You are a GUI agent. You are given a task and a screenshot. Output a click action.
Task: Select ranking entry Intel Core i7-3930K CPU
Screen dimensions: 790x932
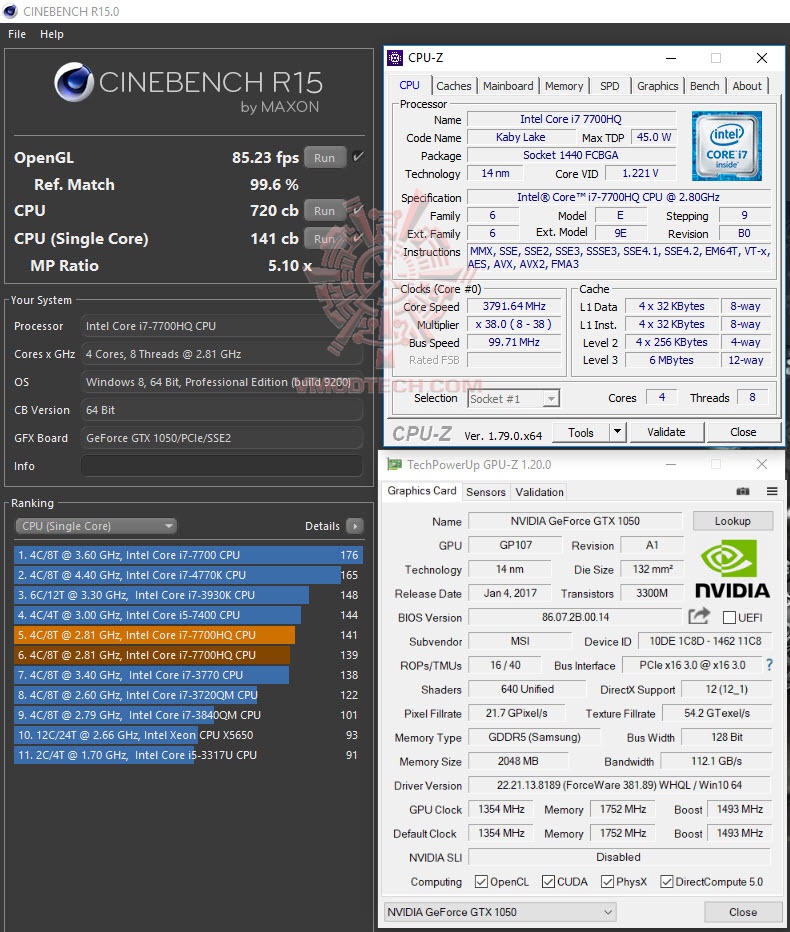coord(188,594)
